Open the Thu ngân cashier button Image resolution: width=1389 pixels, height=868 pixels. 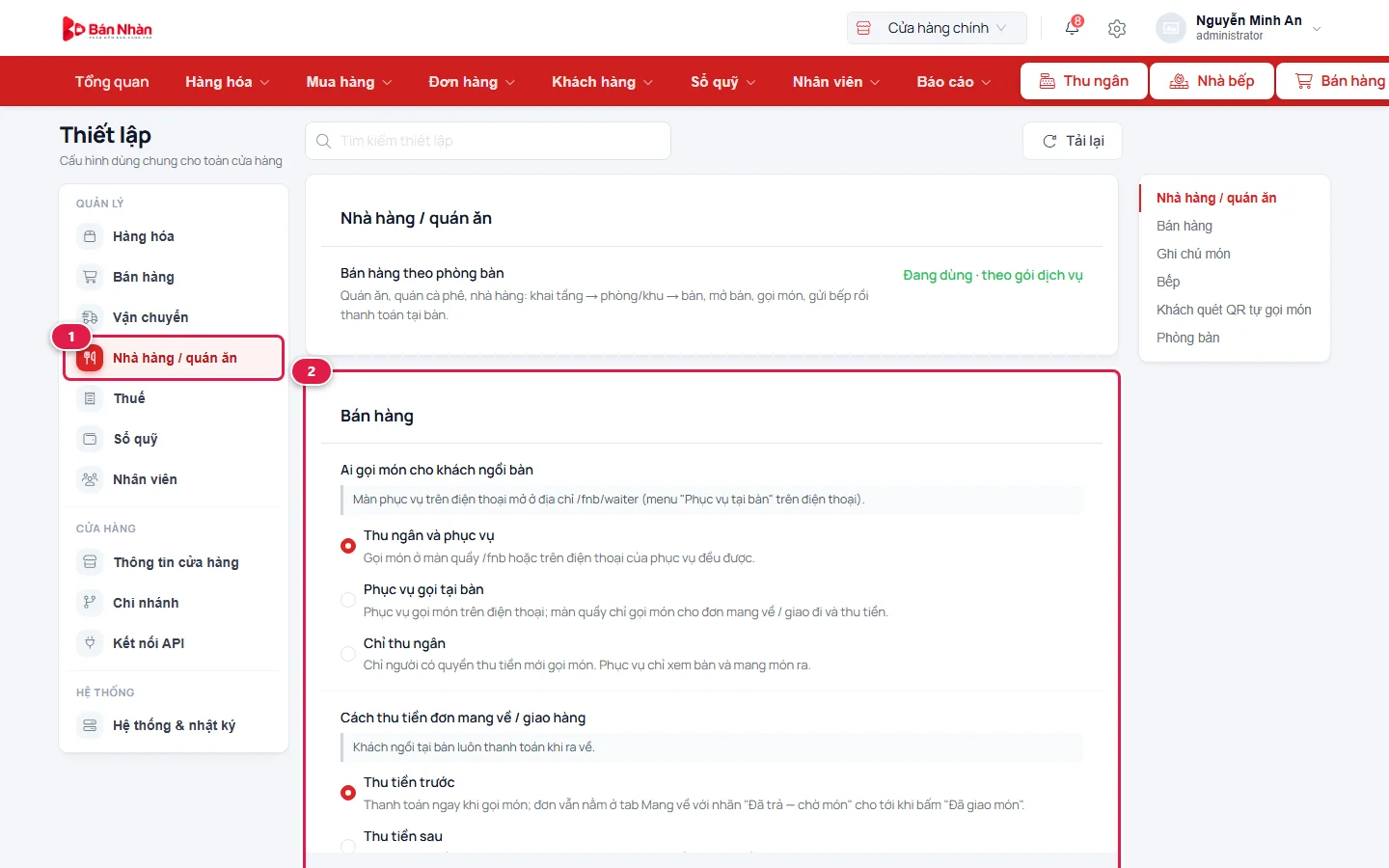(x=1084, y=81)
